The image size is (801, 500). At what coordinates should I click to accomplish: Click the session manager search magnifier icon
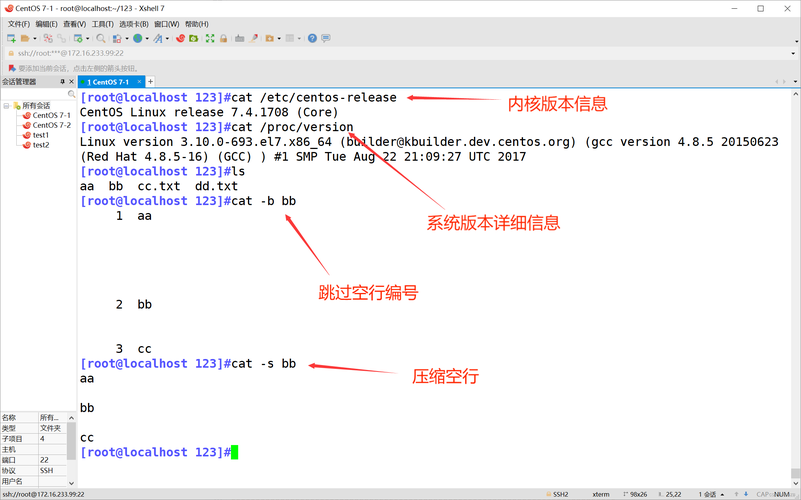(x=72, y=94)
